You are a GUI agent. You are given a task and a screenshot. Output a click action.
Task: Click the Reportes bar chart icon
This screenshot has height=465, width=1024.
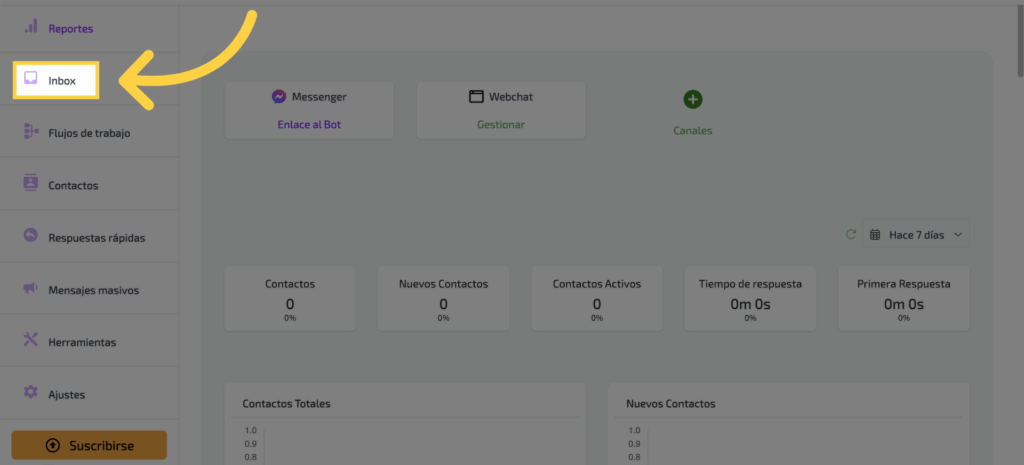(31, 27)
